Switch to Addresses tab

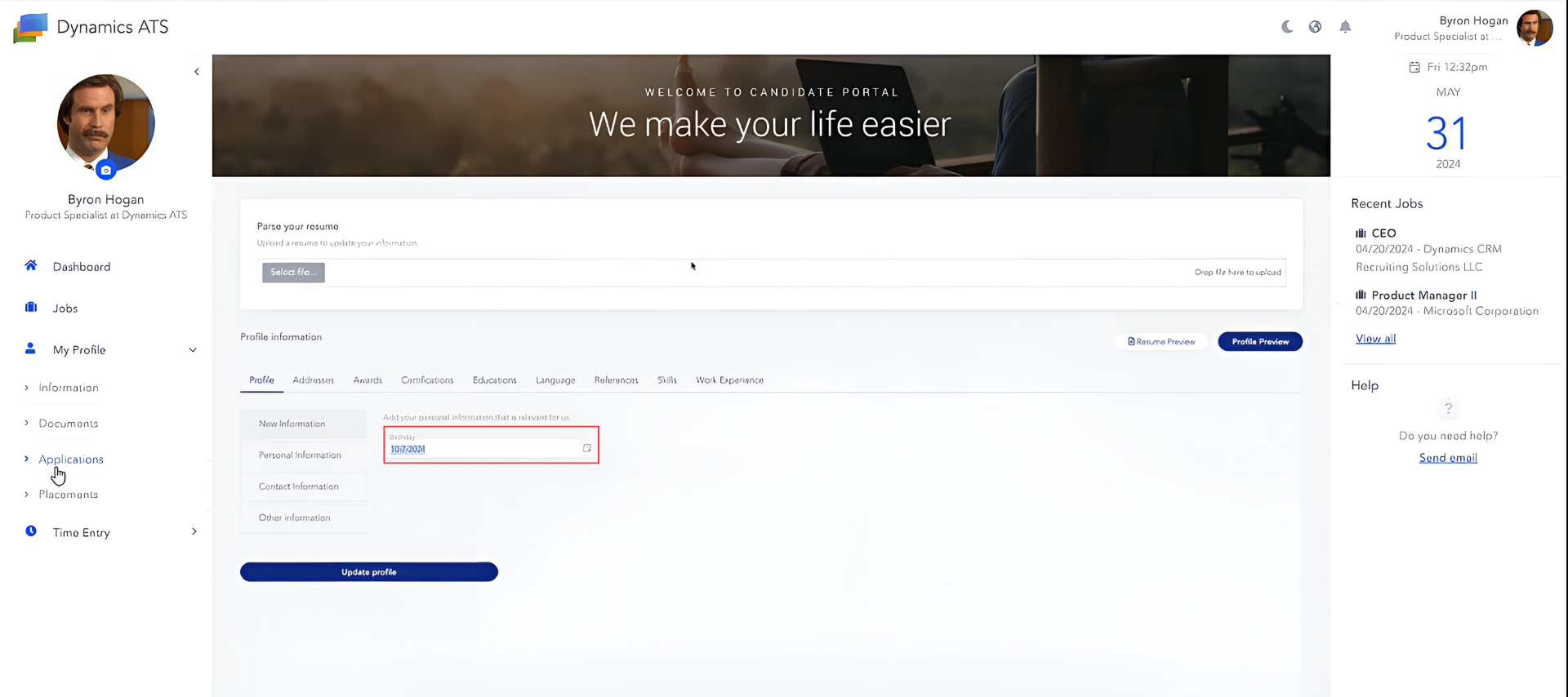click(x=314, y=380)
